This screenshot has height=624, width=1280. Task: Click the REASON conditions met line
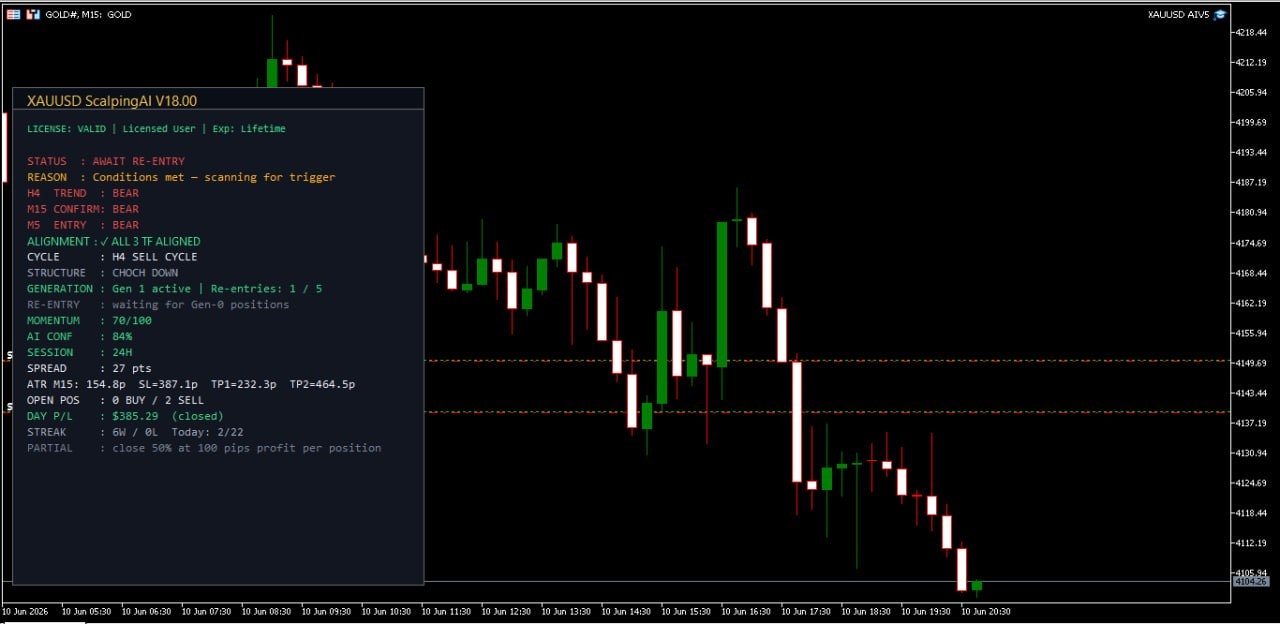click(x=181, y=177)
